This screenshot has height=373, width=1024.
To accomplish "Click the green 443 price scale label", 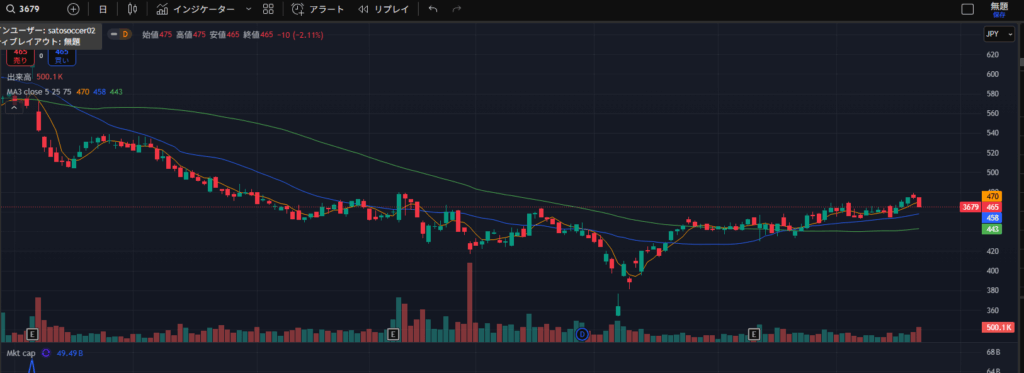I will [x=993, y=229].
